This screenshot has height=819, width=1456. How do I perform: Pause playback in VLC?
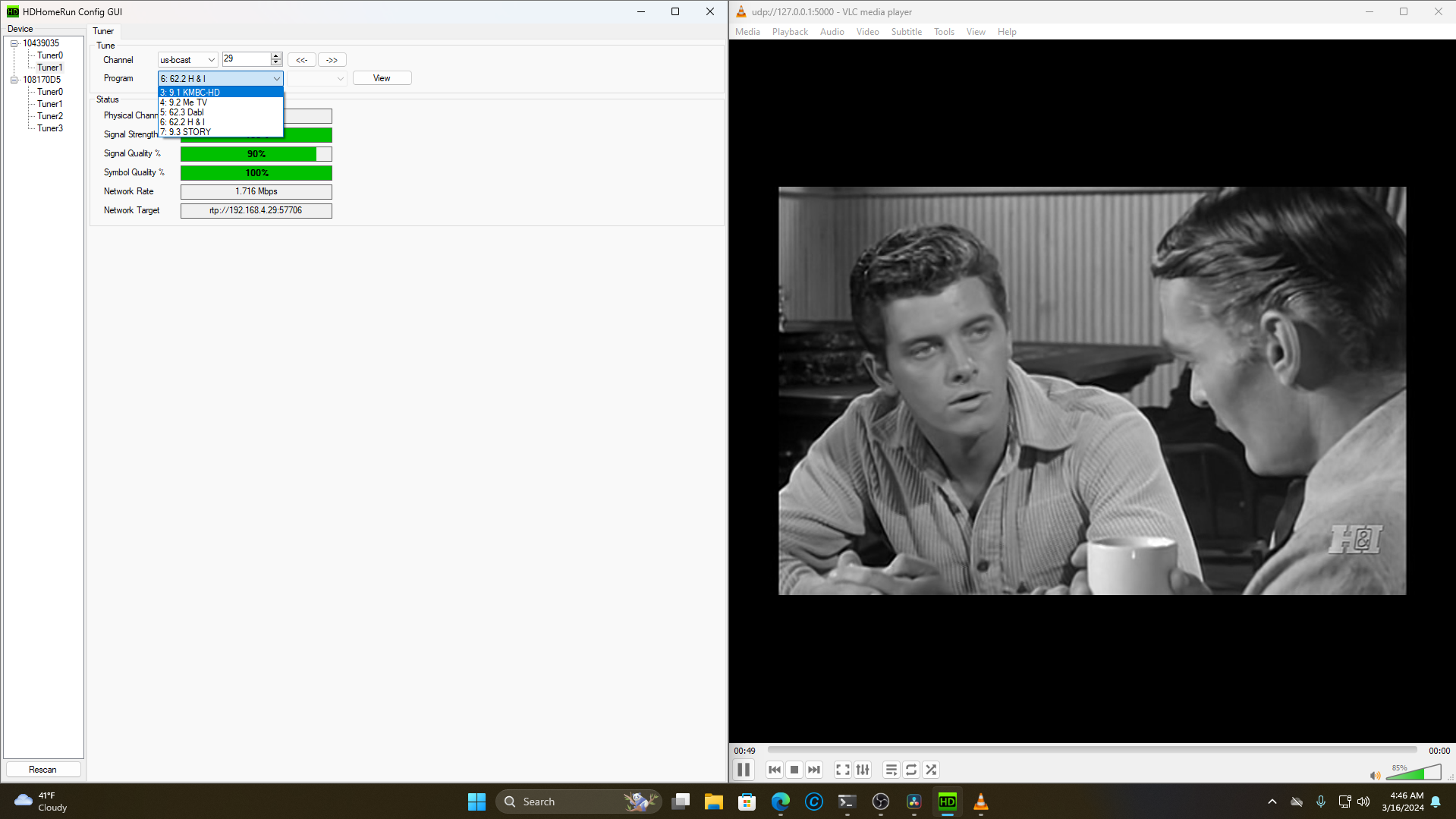tap(744, 770)
